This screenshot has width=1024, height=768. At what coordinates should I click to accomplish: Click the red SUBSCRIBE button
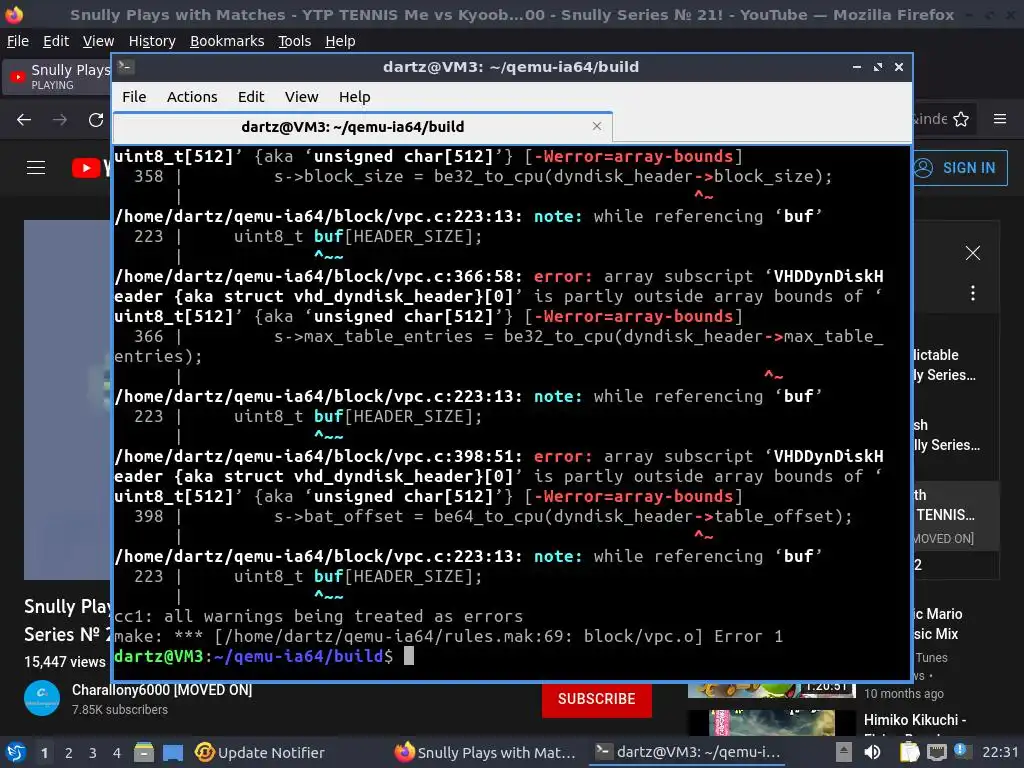[596, 699]
